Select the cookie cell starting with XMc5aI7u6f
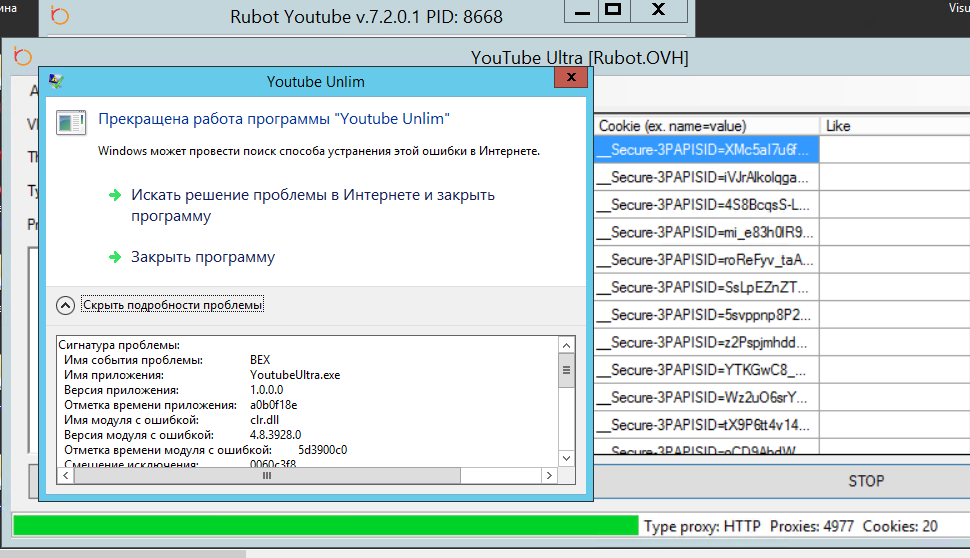The width and height of the screenshot is (970, 558). [706, 149]
